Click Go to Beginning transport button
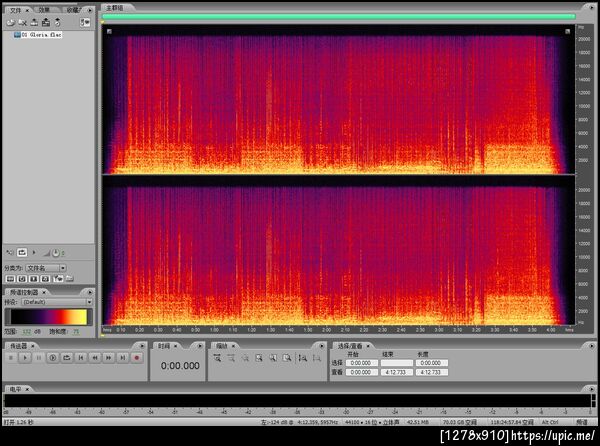The image size is (600, 446). click(x=81, y=358)
